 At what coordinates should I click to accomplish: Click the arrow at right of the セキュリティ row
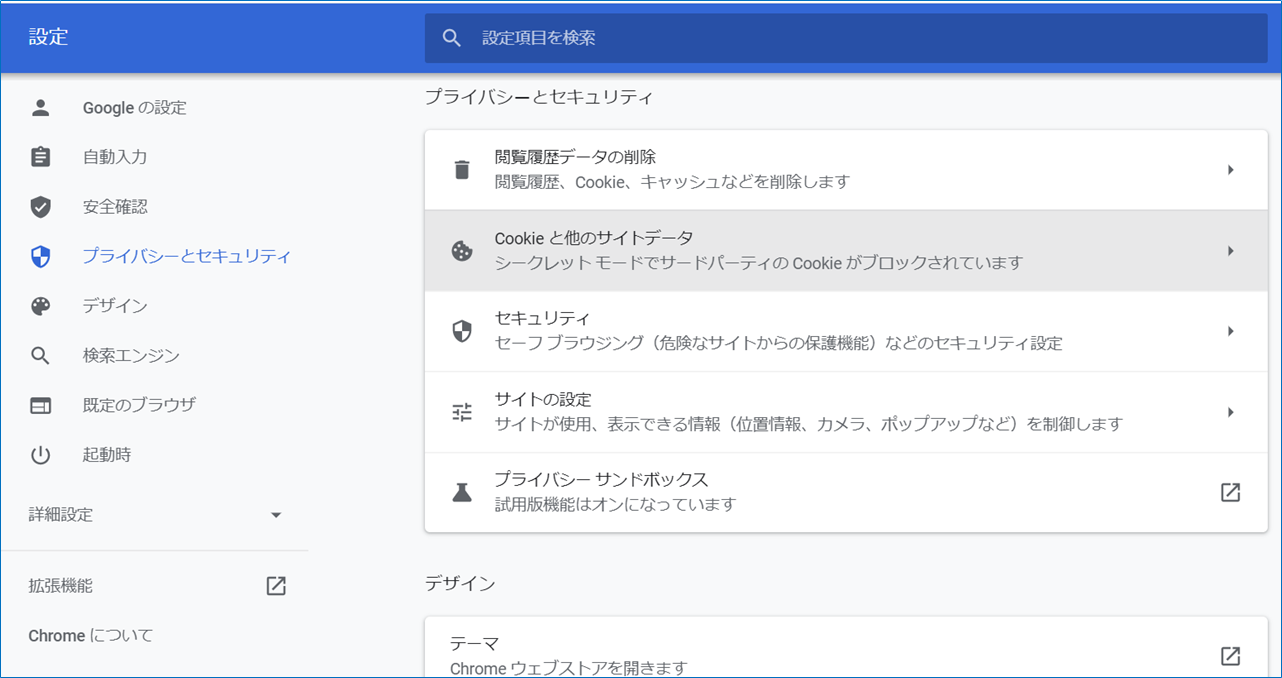click(x=1230, y=331)
